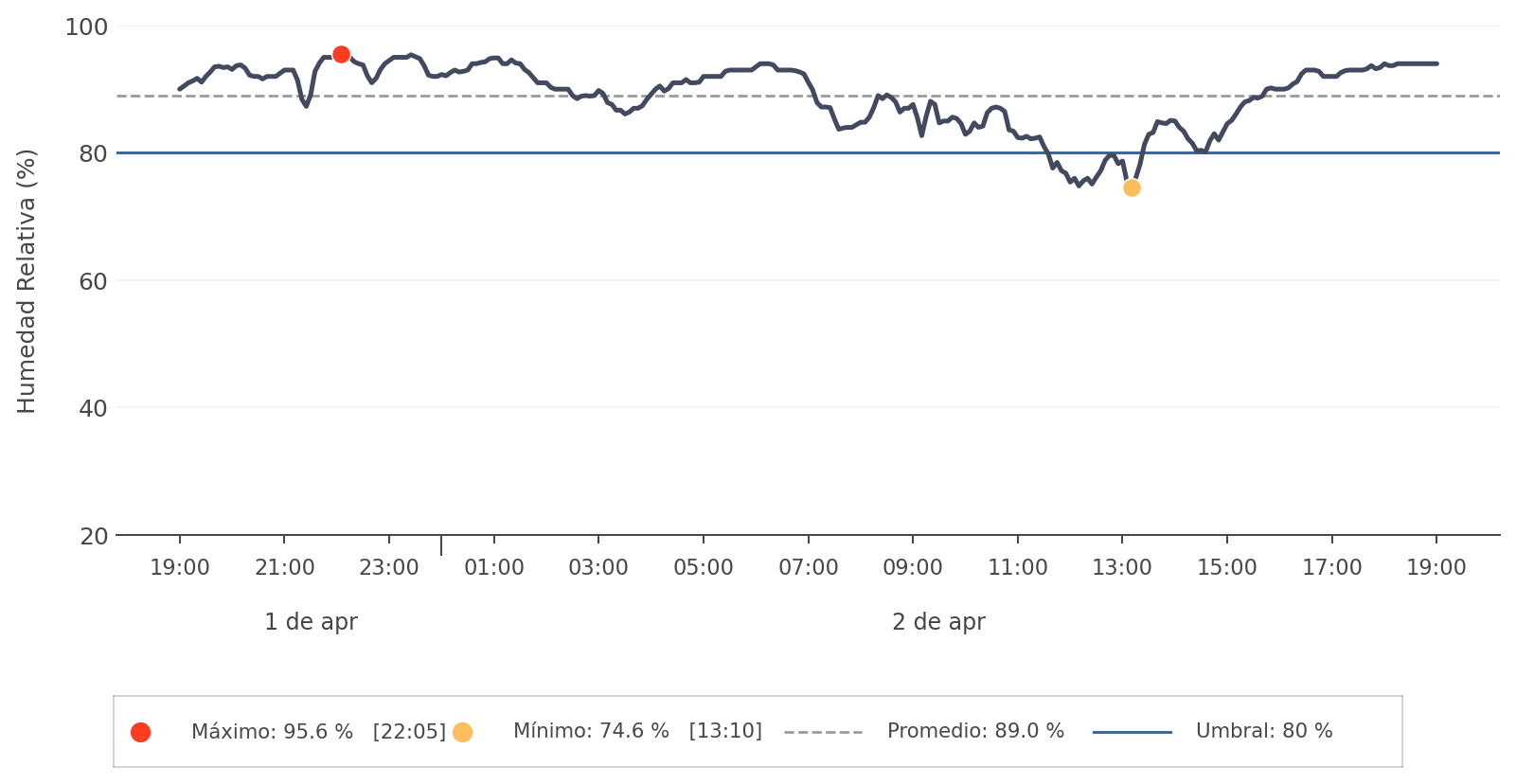The image size is (1516, 784).
Task: Click the 40 tick label on the humidity axis
Action: pyautogui.click(x=94, y=408)
